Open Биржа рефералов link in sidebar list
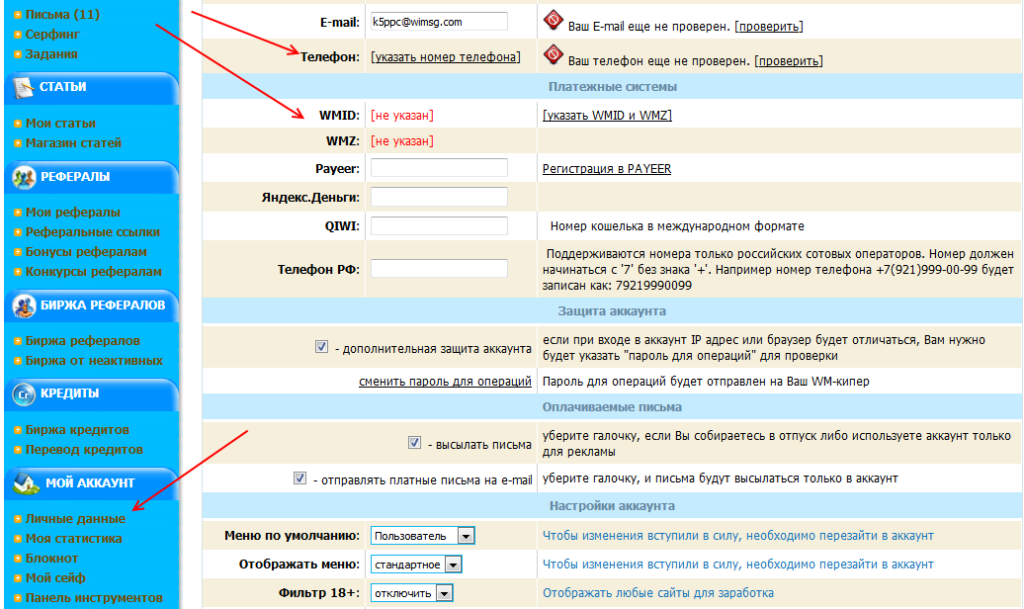Viewport: 1024px width, 609px height. point(82,341)
